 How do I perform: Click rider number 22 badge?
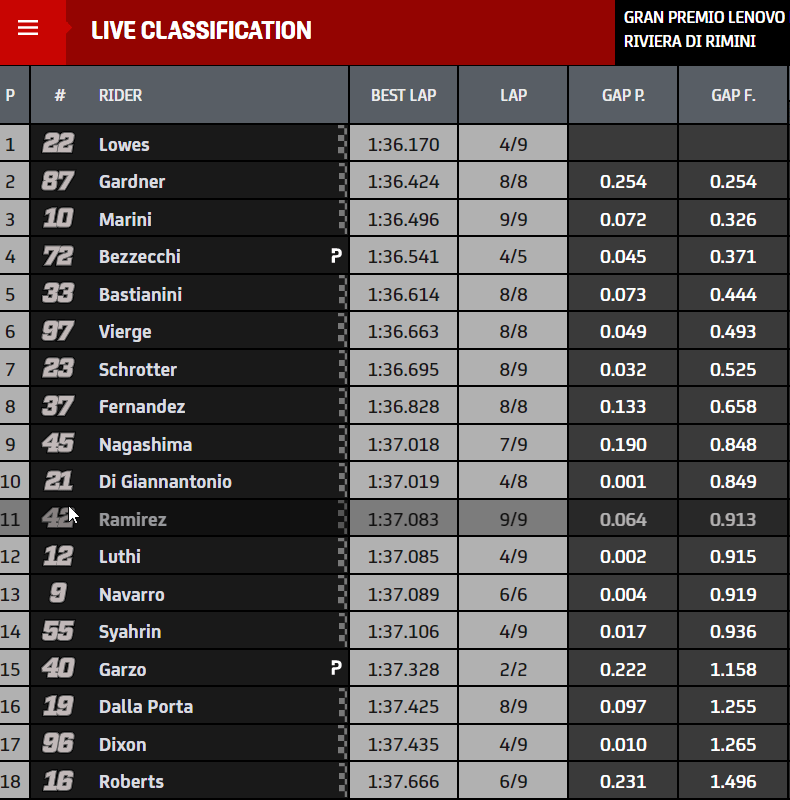coord(59,144)
